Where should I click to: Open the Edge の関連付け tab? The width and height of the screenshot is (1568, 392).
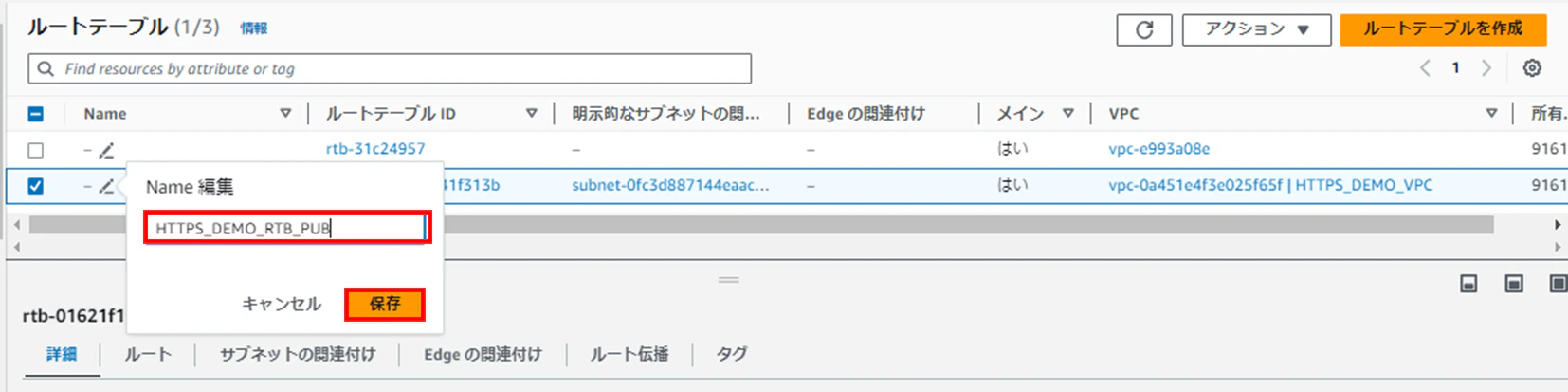[483, 354]
